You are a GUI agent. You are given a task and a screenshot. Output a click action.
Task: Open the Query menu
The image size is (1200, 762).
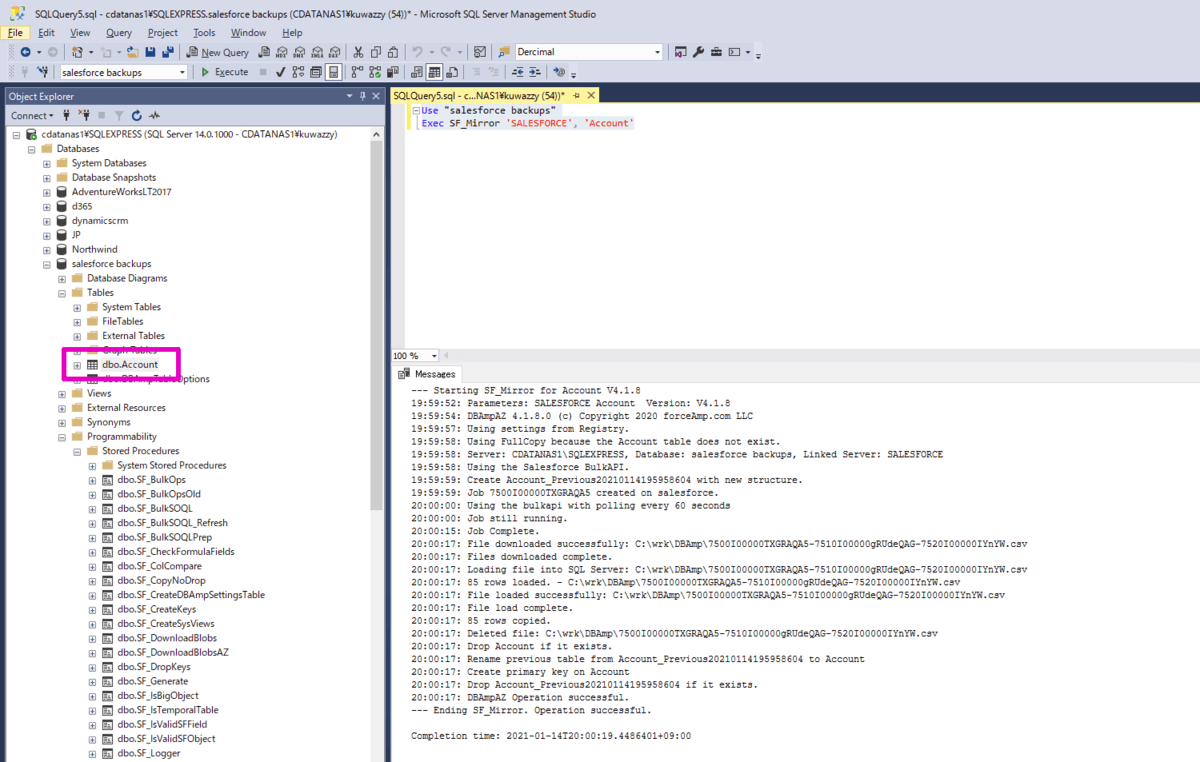(x=118, y=33)
